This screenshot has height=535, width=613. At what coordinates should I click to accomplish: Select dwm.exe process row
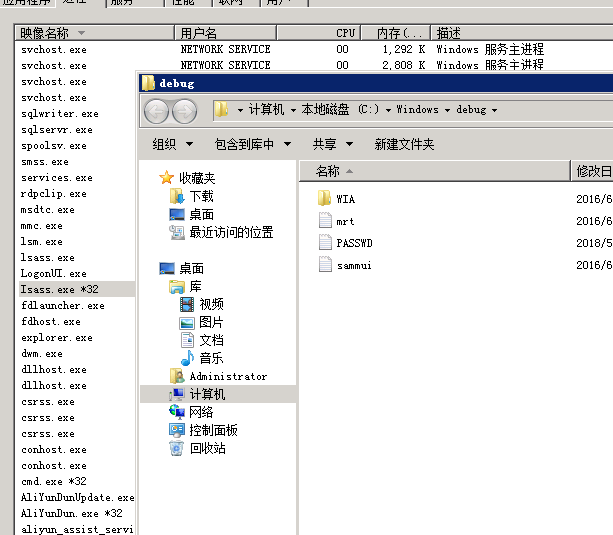point(77,354)
